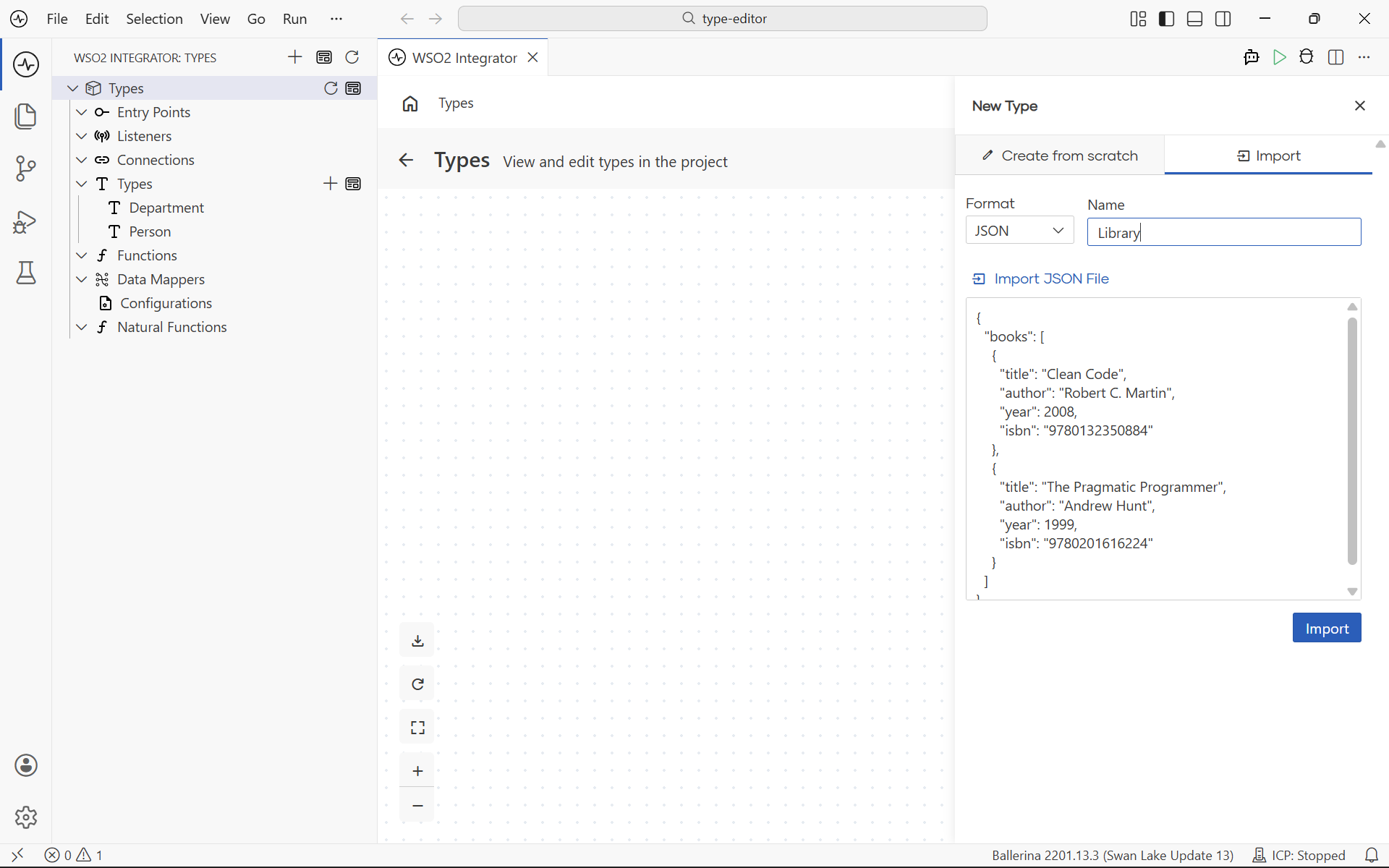Click the blue Import button
Image resolution: width=1389 pixels, height=868 pixels.
1327,628
